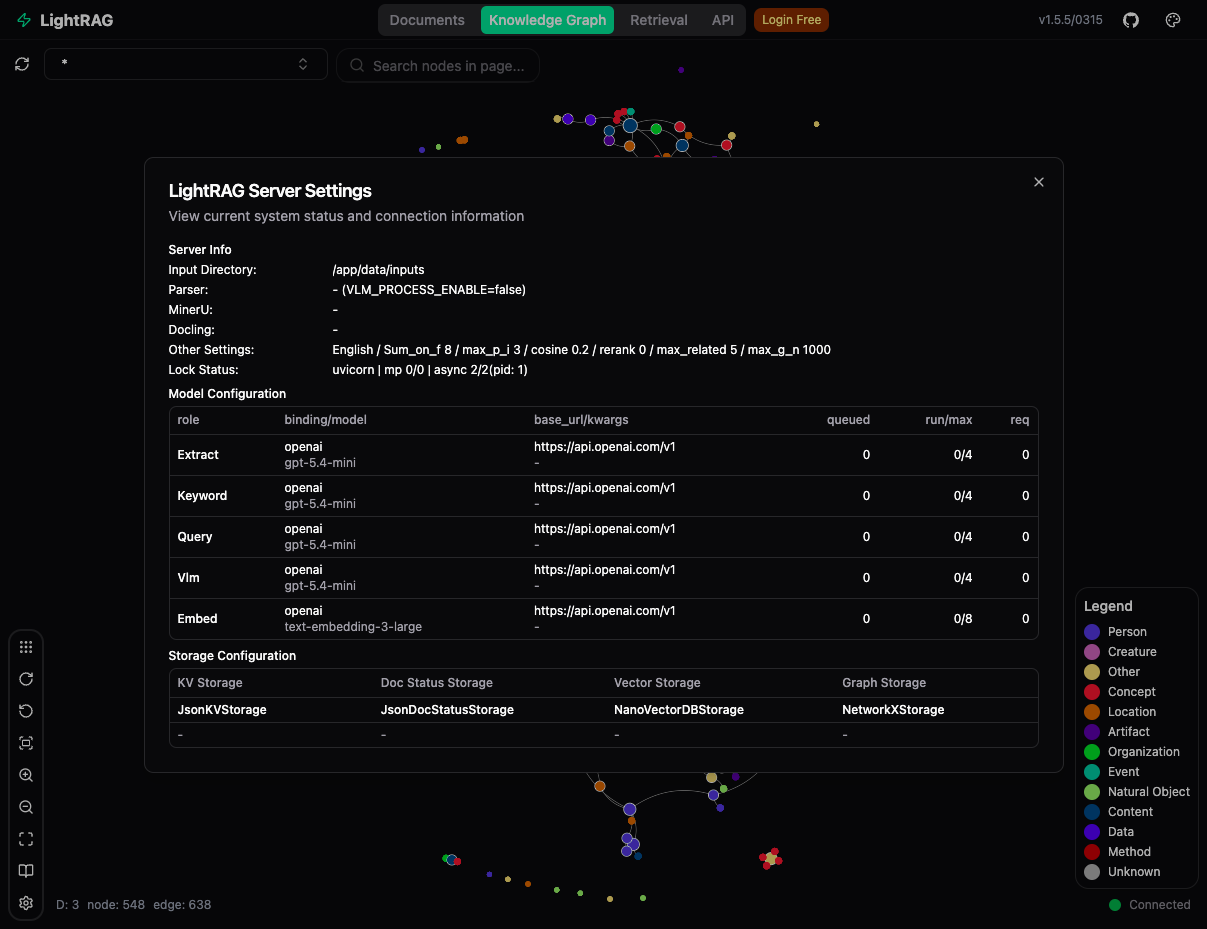Close the LightRAG Server Settings dialog
Screen dimensions: 1207x929
[1039, 182]
